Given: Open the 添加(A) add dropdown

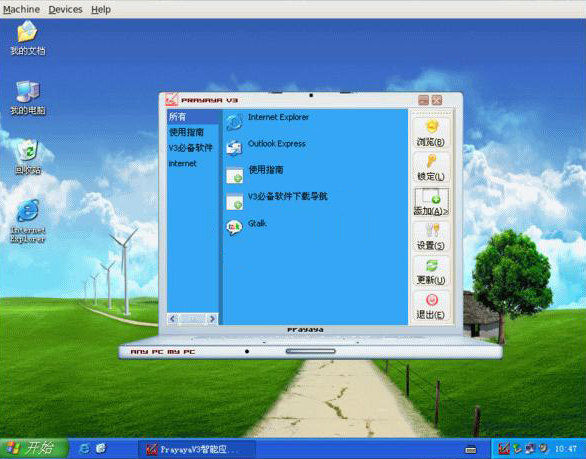Looking at the screenshot, I should click(x=431, y=202).
